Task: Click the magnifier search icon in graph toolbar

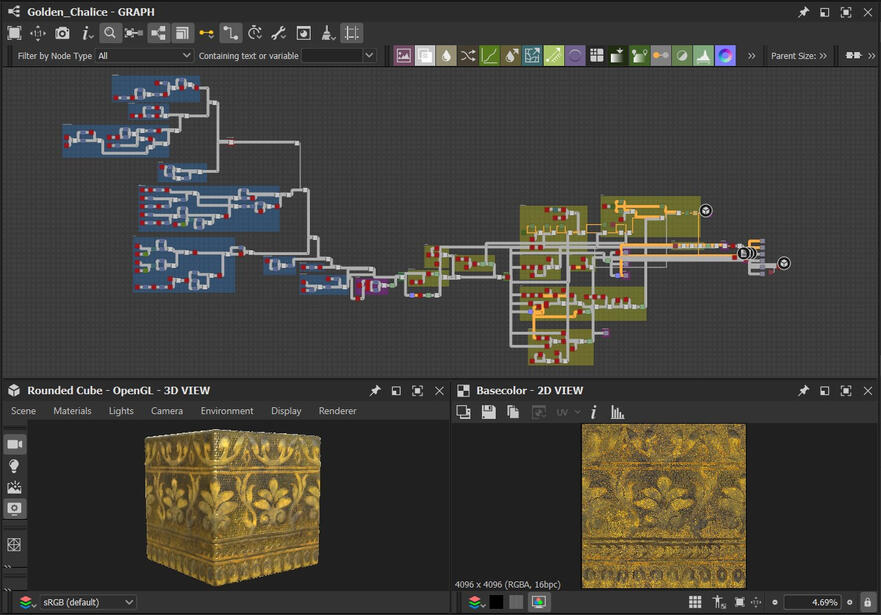Action: [x=110, y=33]
